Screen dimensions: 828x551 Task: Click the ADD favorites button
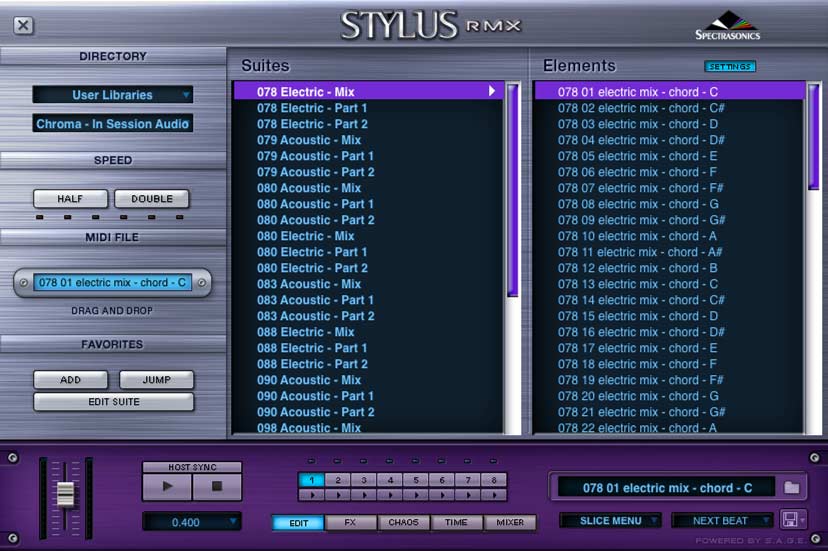[70, 380]
